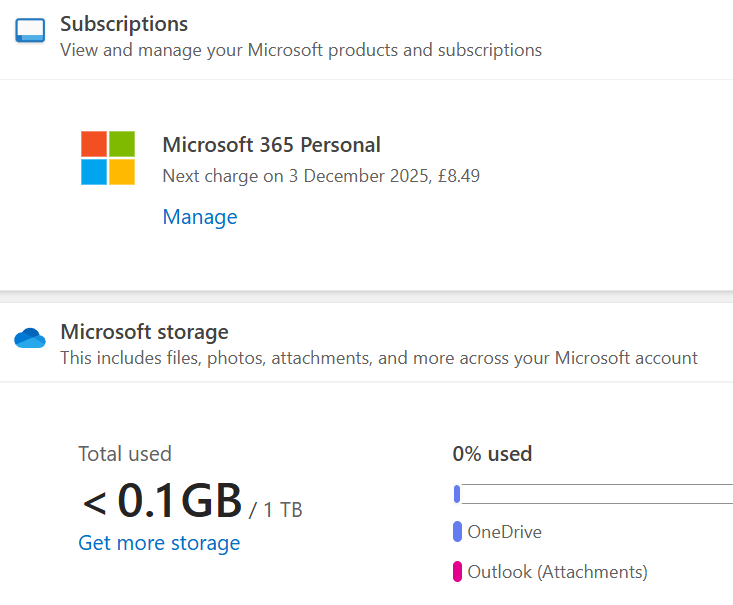The width and height of the screenshot is (733, 605).
Task: Click the Subscriptions description text
Action: [301, 50]
